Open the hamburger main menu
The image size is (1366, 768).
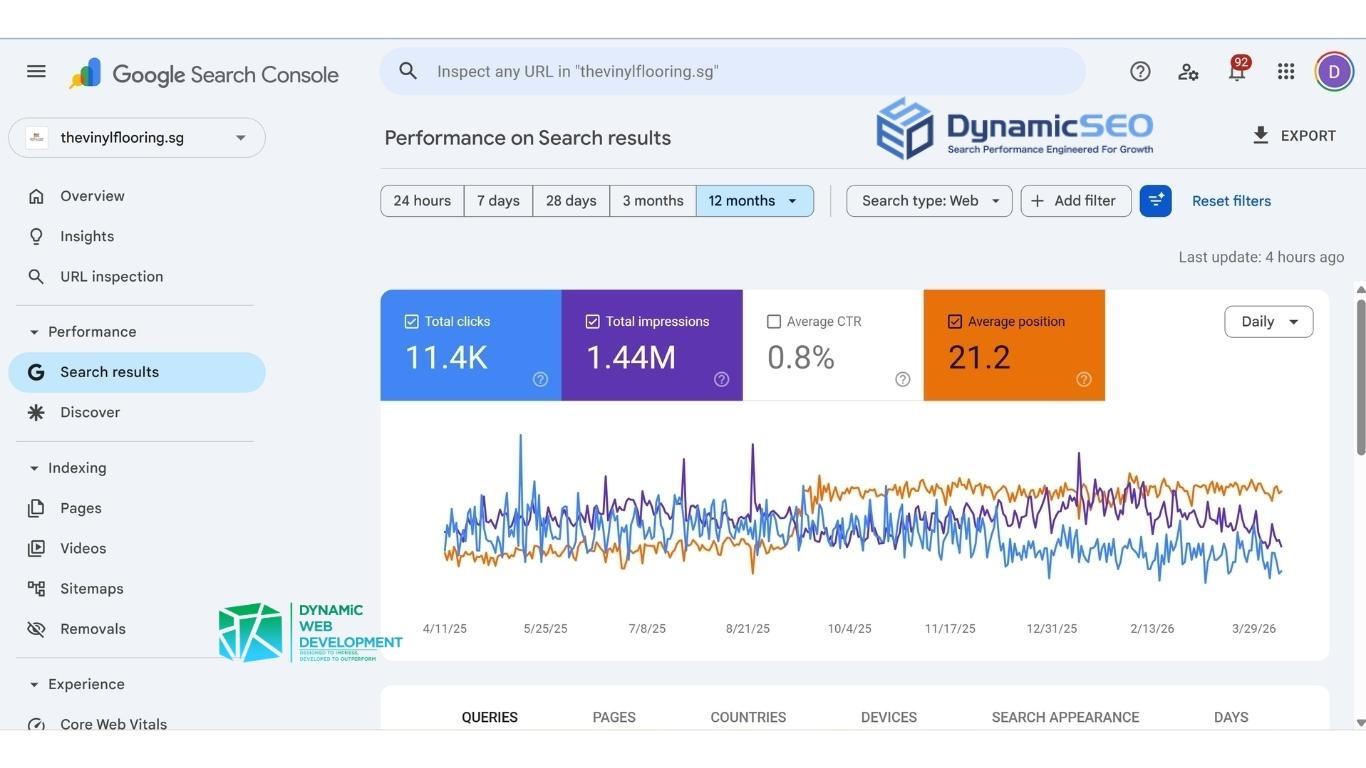pos(36,71)
